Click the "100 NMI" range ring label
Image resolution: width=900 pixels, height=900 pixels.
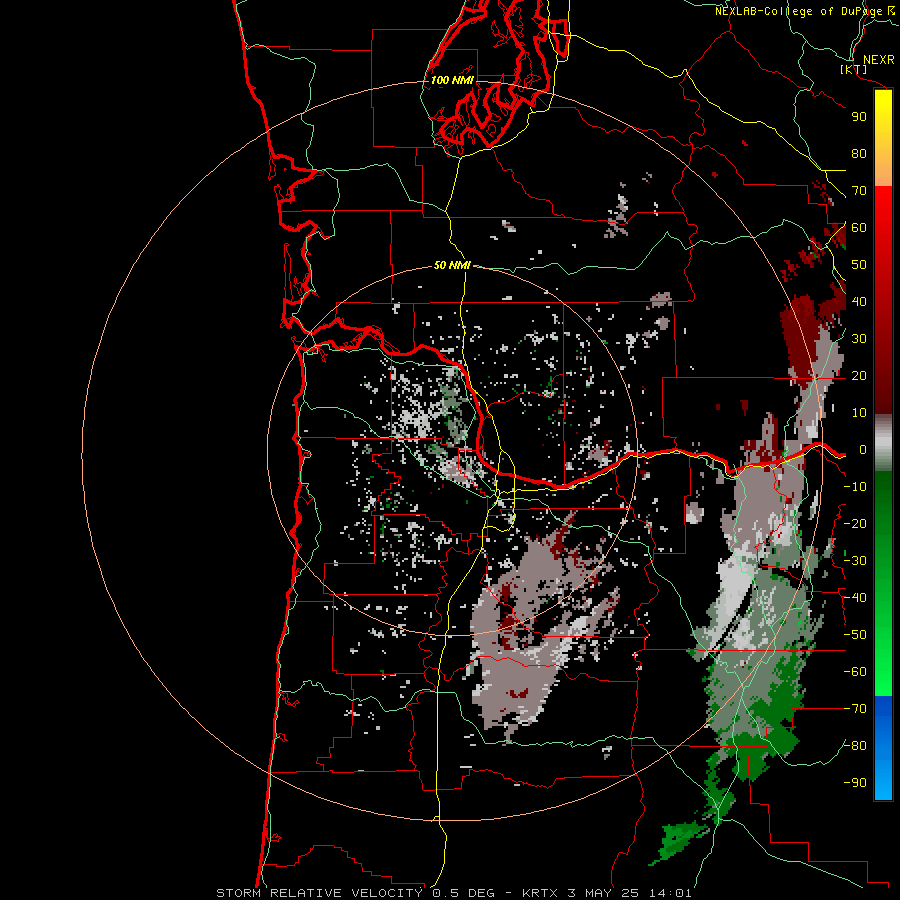(452, 80)
